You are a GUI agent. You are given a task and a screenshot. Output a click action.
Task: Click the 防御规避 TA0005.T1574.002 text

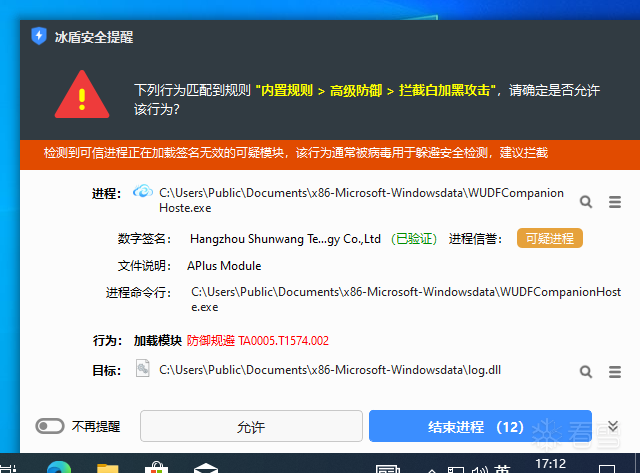click(x=258, y=340)
